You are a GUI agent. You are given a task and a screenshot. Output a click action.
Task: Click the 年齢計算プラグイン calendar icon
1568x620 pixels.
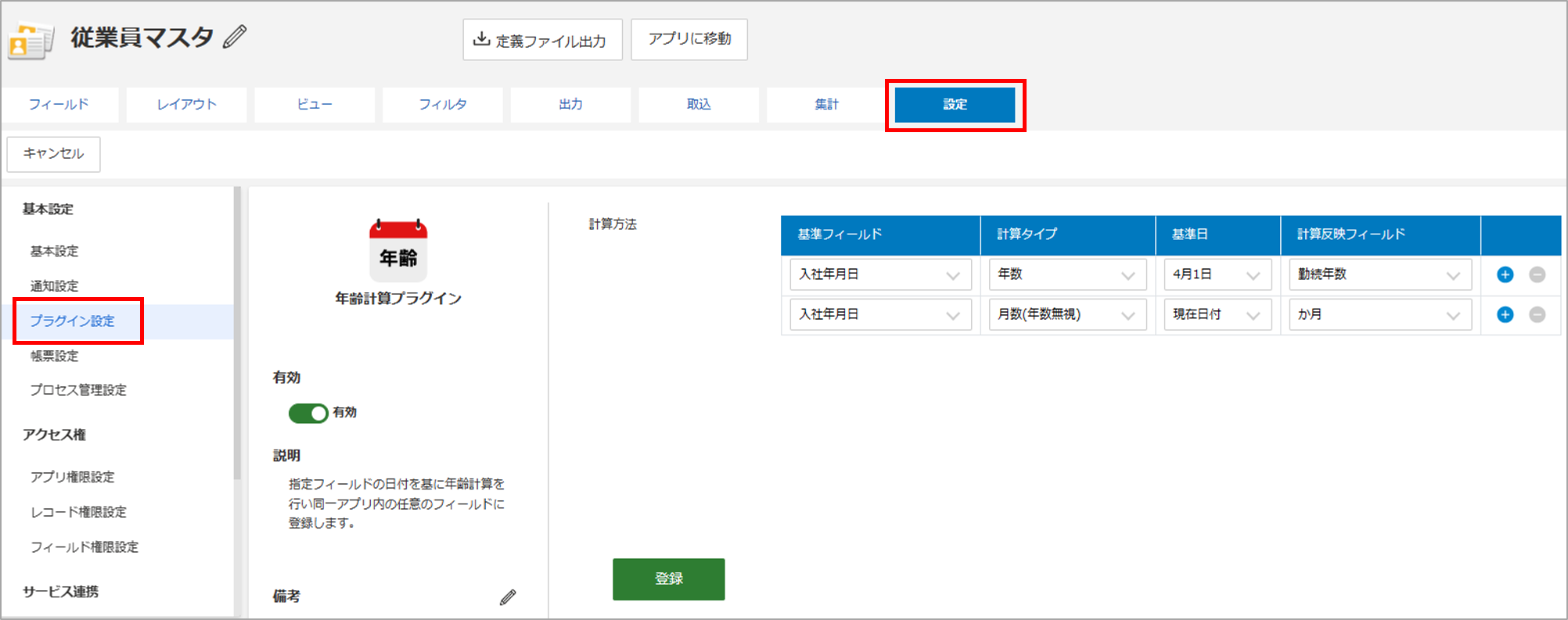coord(398,250)
